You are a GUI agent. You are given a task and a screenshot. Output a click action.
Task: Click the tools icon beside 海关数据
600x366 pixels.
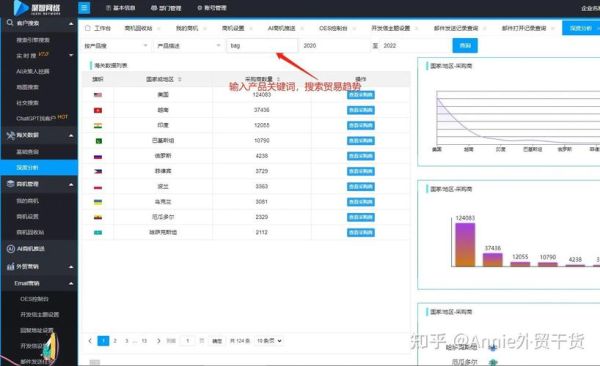(11, 135)
